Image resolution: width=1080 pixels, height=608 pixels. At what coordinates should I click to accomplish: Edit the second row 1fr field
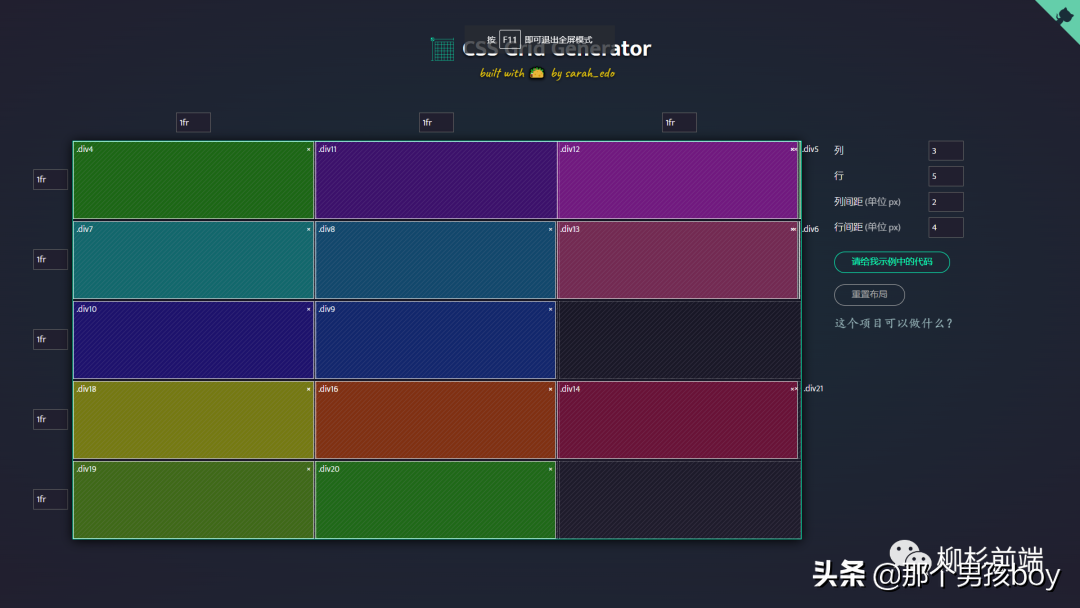50,260
